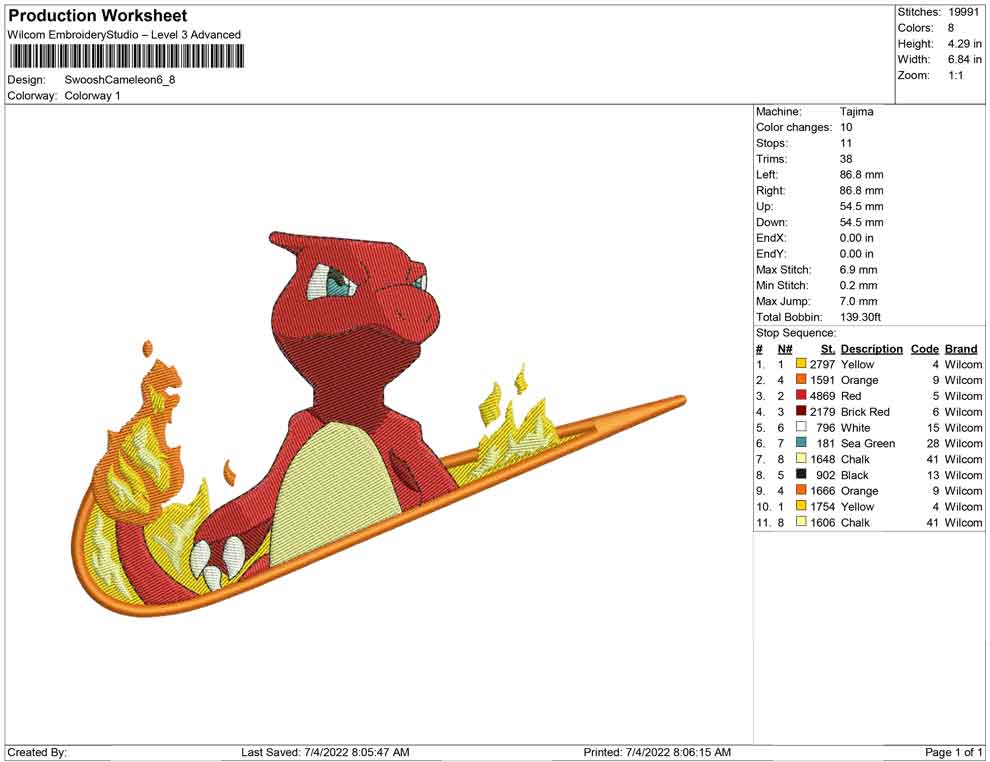The image size is (990, 762).
Task: Click the code 28 in Sea Green row
Action: (933, 443)
